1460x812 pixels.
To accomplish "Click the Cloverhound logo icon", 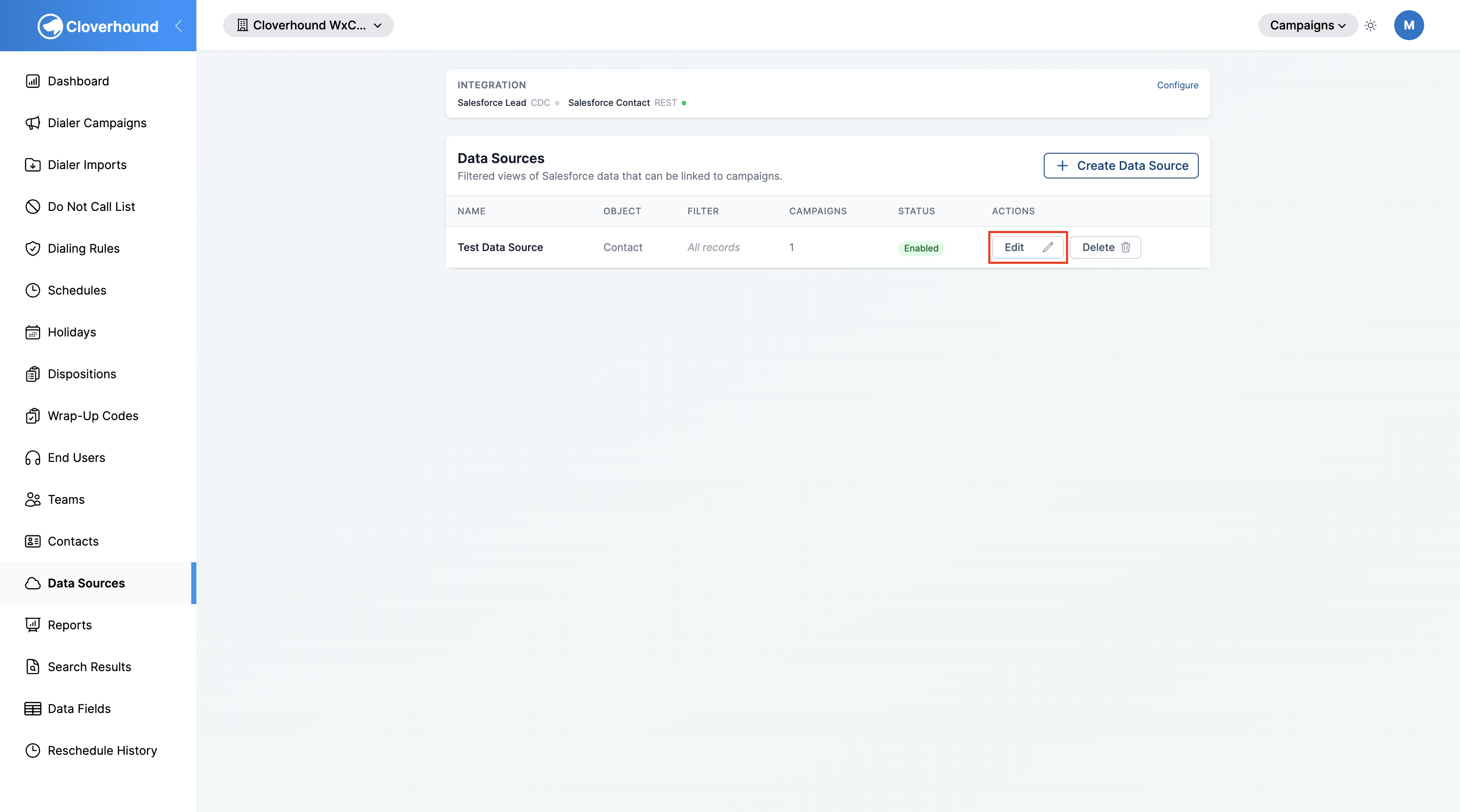I will (x=50, y=26).
